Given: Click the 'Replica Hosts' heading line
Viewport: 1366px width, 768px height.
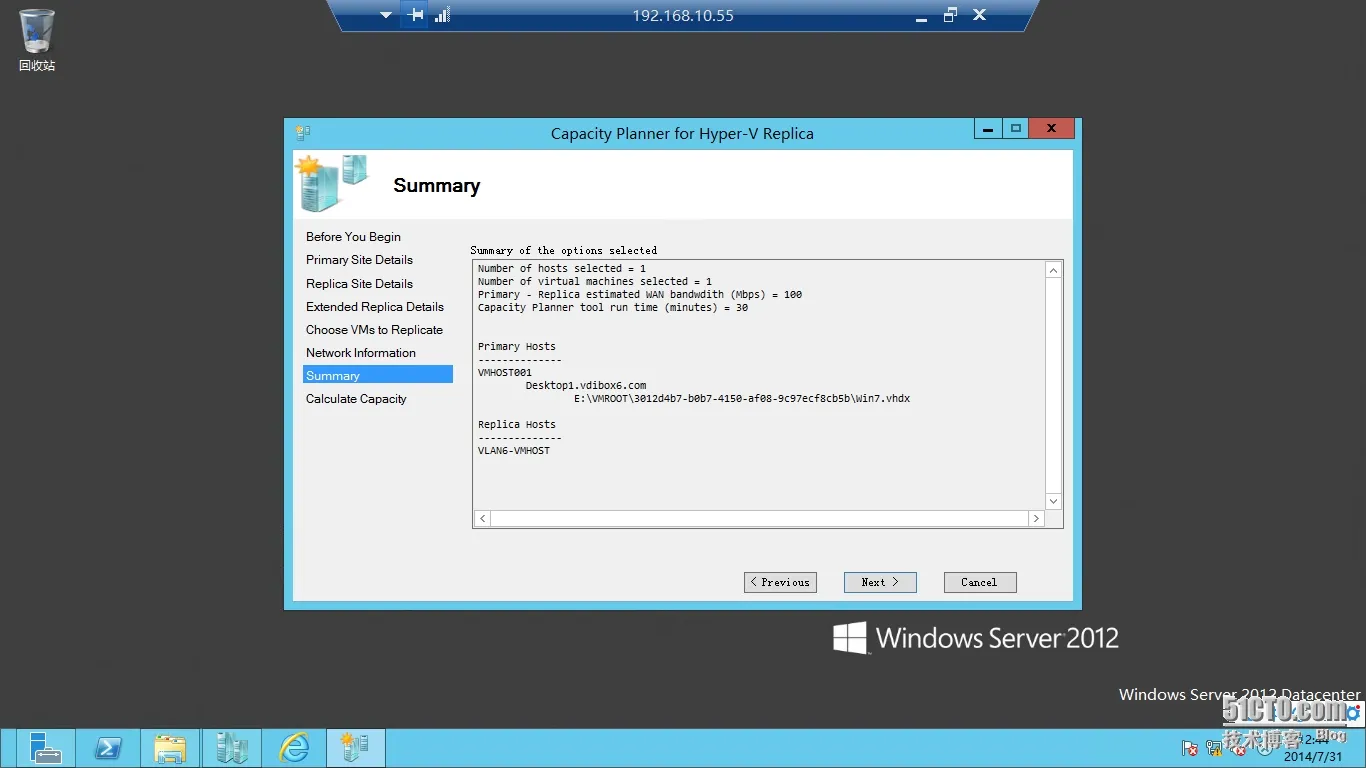Looking at the screenshot, I should point(517,425).
